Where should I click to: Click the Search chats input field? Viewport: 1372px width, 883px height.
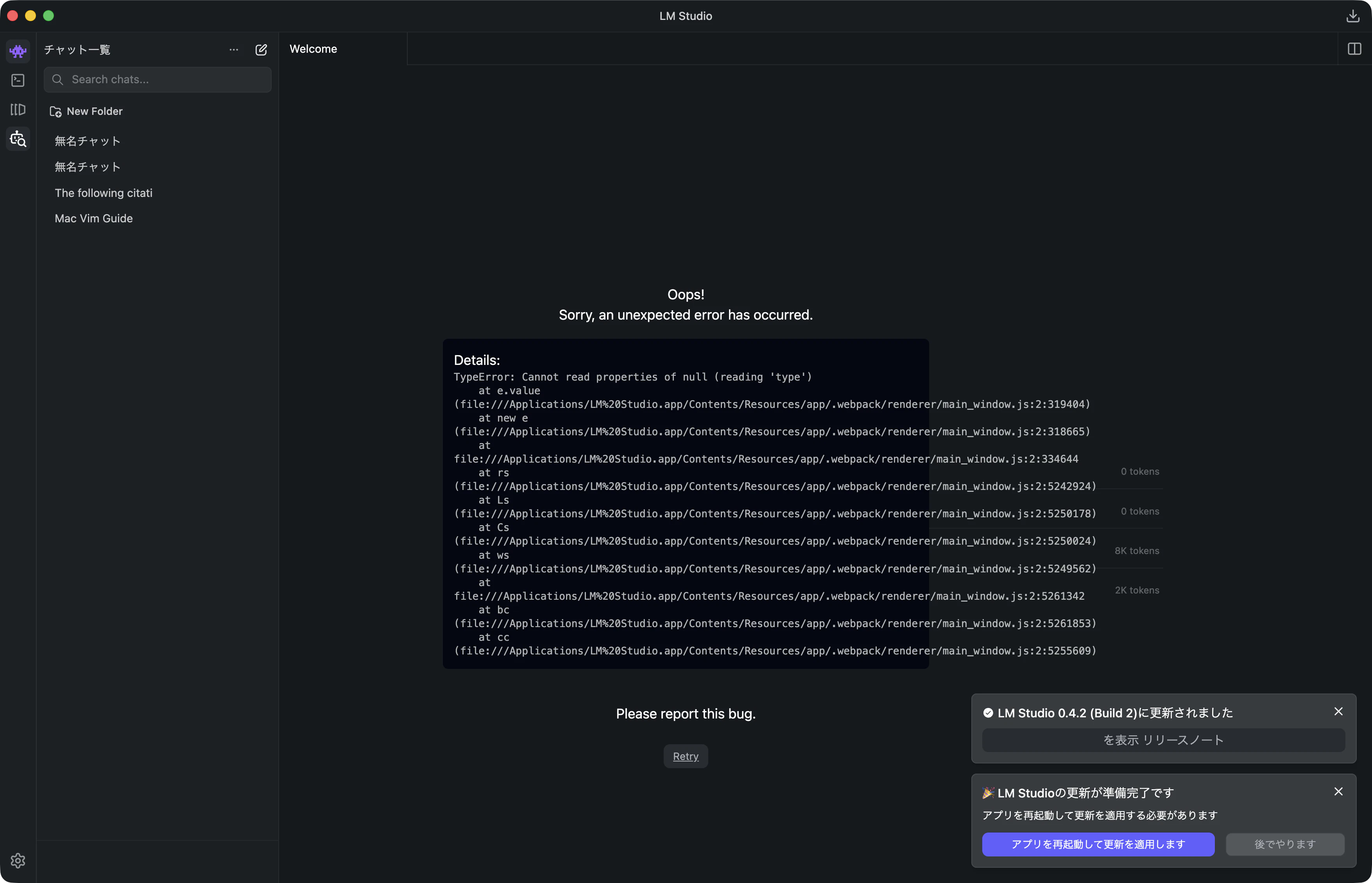(158, 80)
